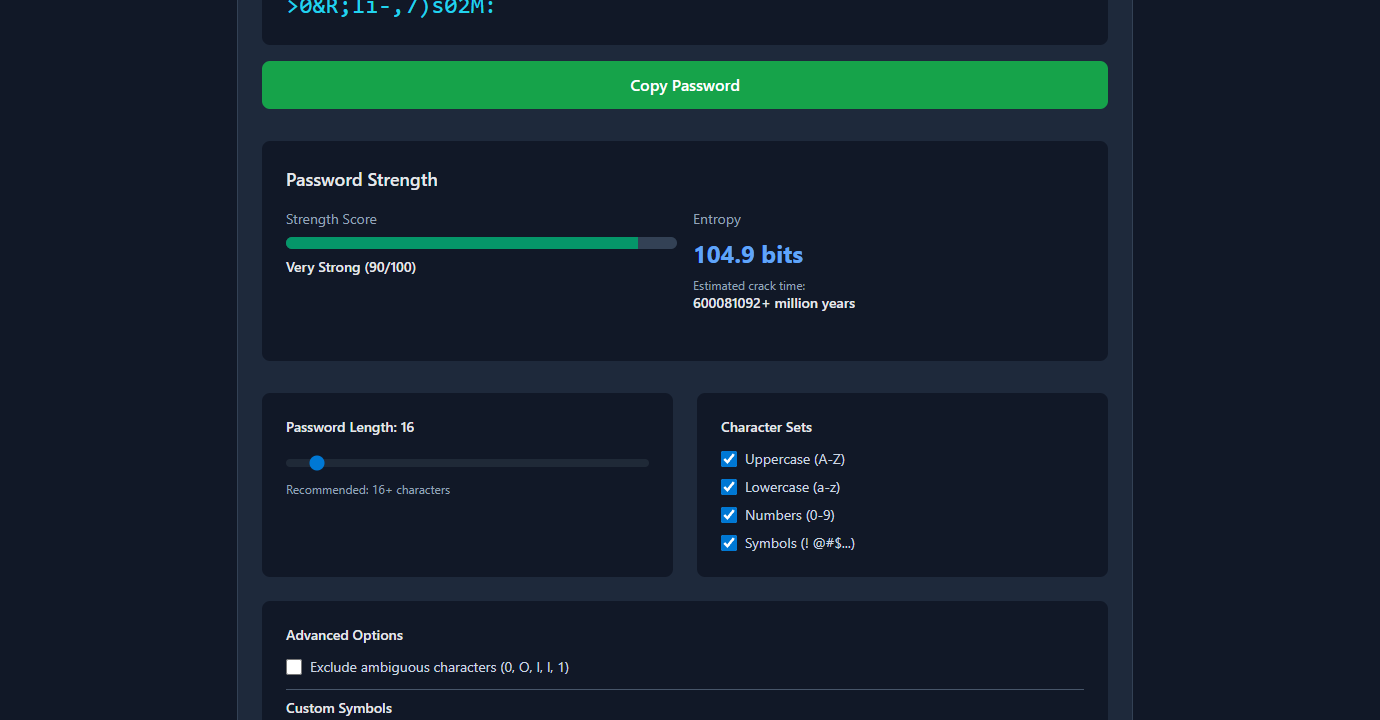Click the Very Strong (90/100) label
Screen dimensions: 1380x720
tap(351, 267)
